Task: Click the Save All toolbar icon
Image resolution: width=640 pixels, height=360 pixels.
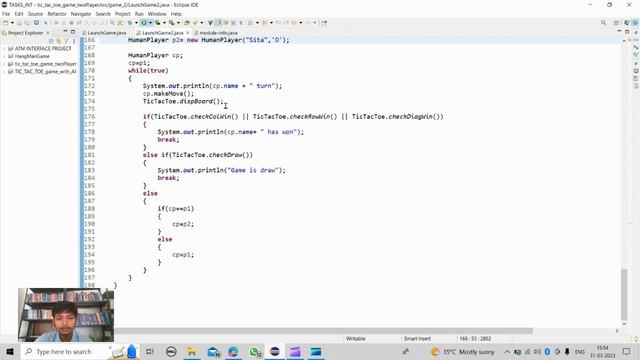Action: [27, 23]
